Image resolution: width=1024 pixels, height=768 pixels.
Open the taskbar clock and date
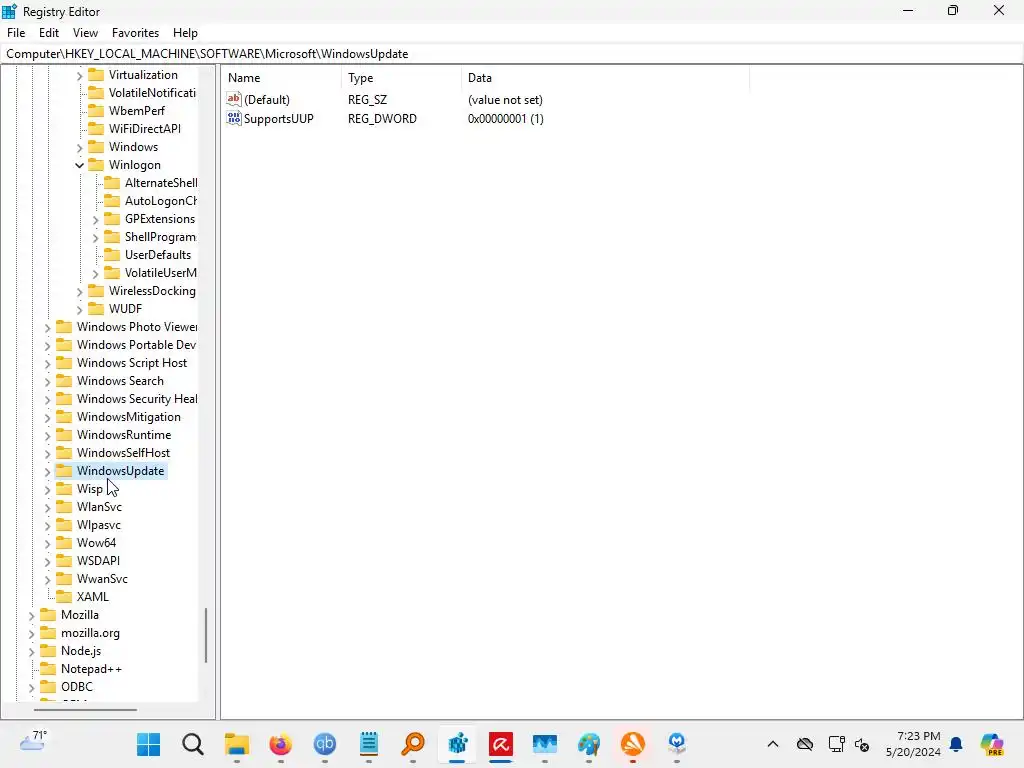click(x=913, y=744)
